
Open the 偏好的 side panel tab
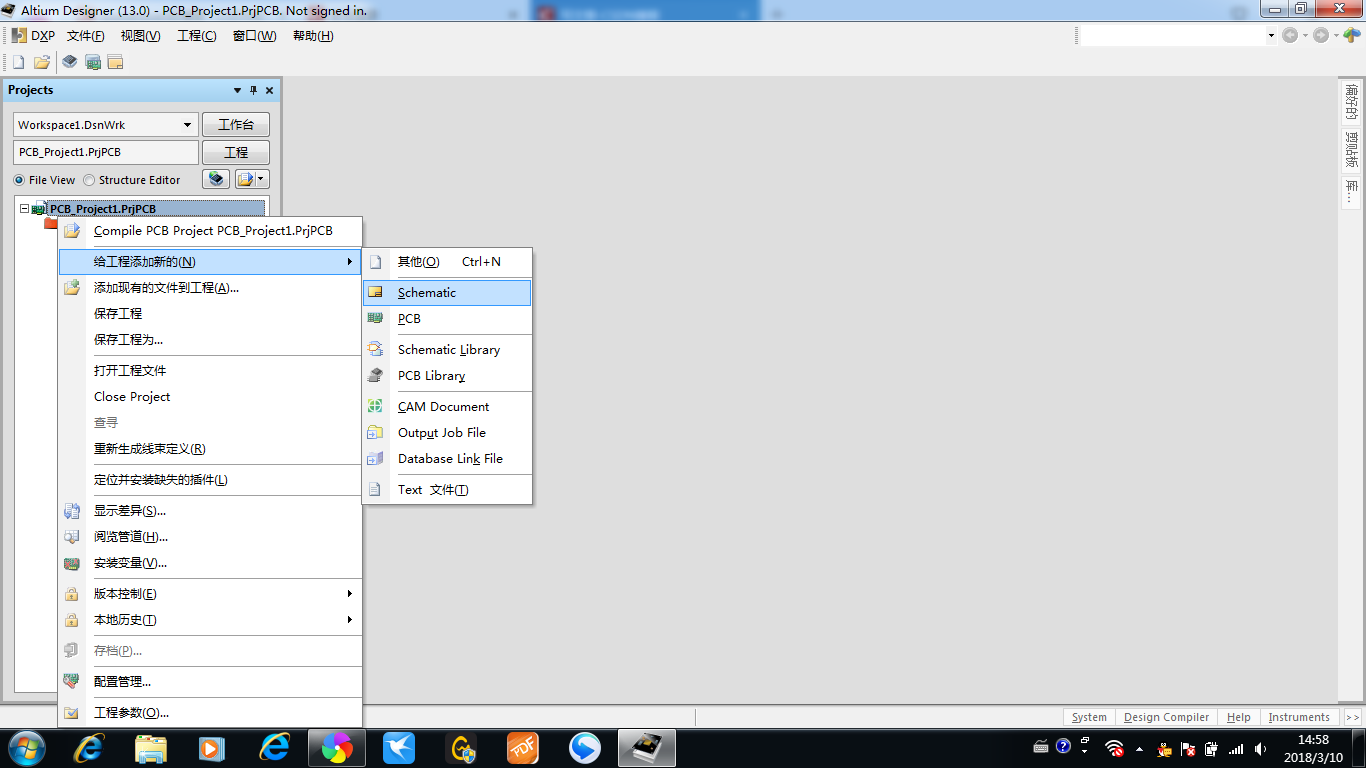point(1351,103)
